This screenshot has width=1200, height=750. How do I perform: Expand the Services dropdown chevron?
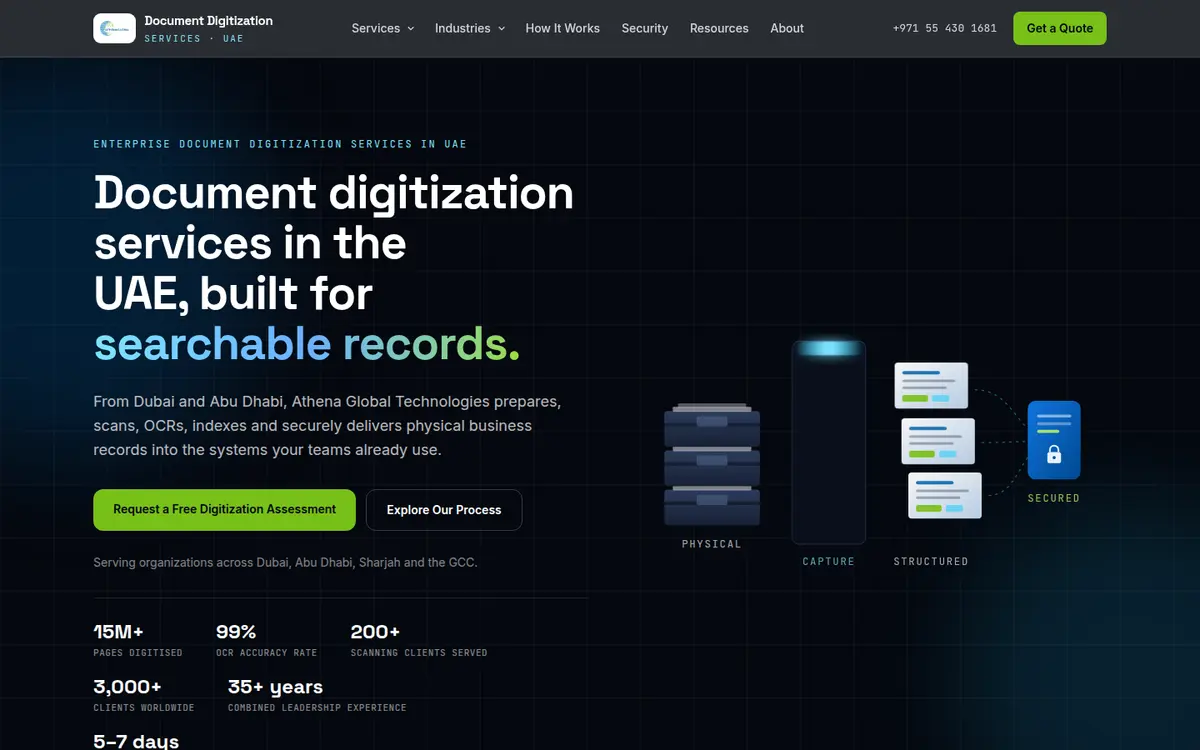[x=410, y=28]
